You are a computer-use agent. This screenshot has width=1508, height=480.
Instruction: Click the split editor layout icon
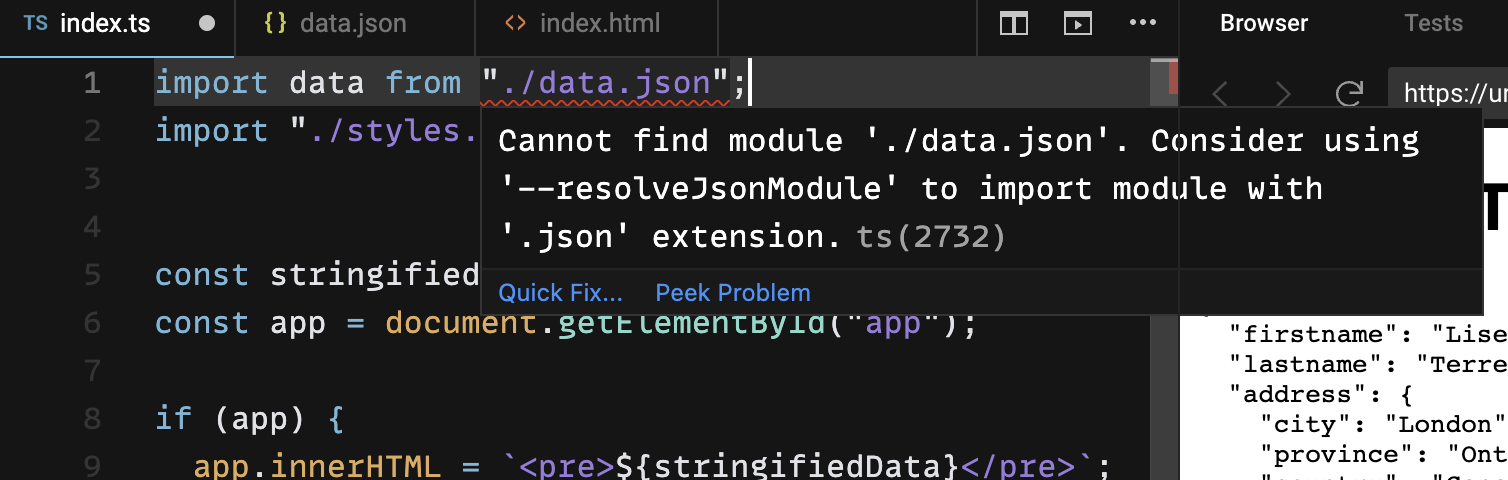(x=1014, y=24)
